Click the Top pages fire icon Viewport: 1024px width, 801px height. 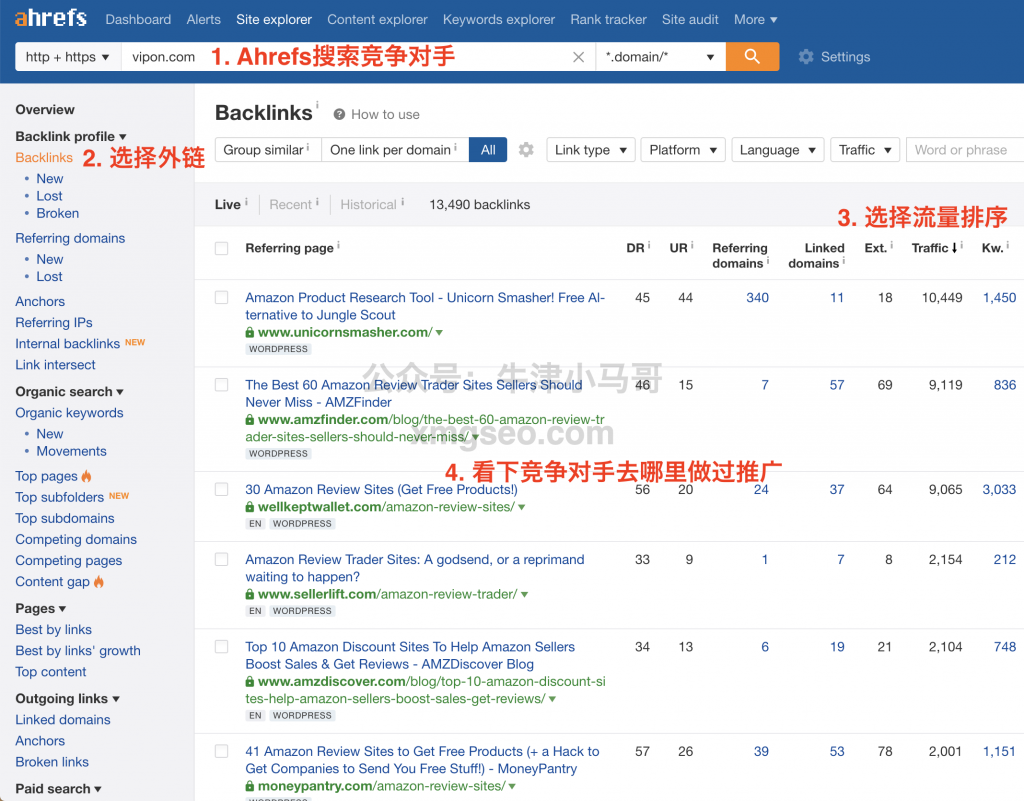87,476
